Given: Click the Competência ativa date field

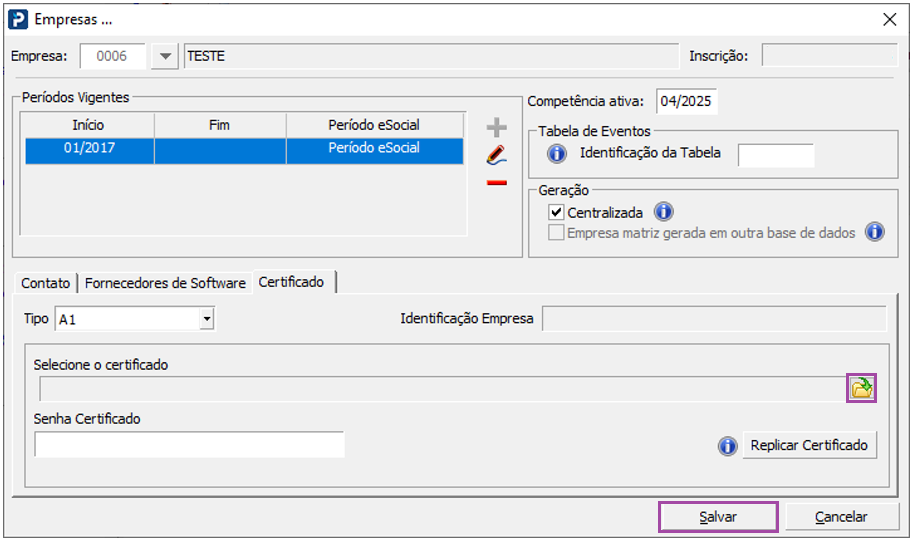Looking at the screenshot, I should (687, 101).
